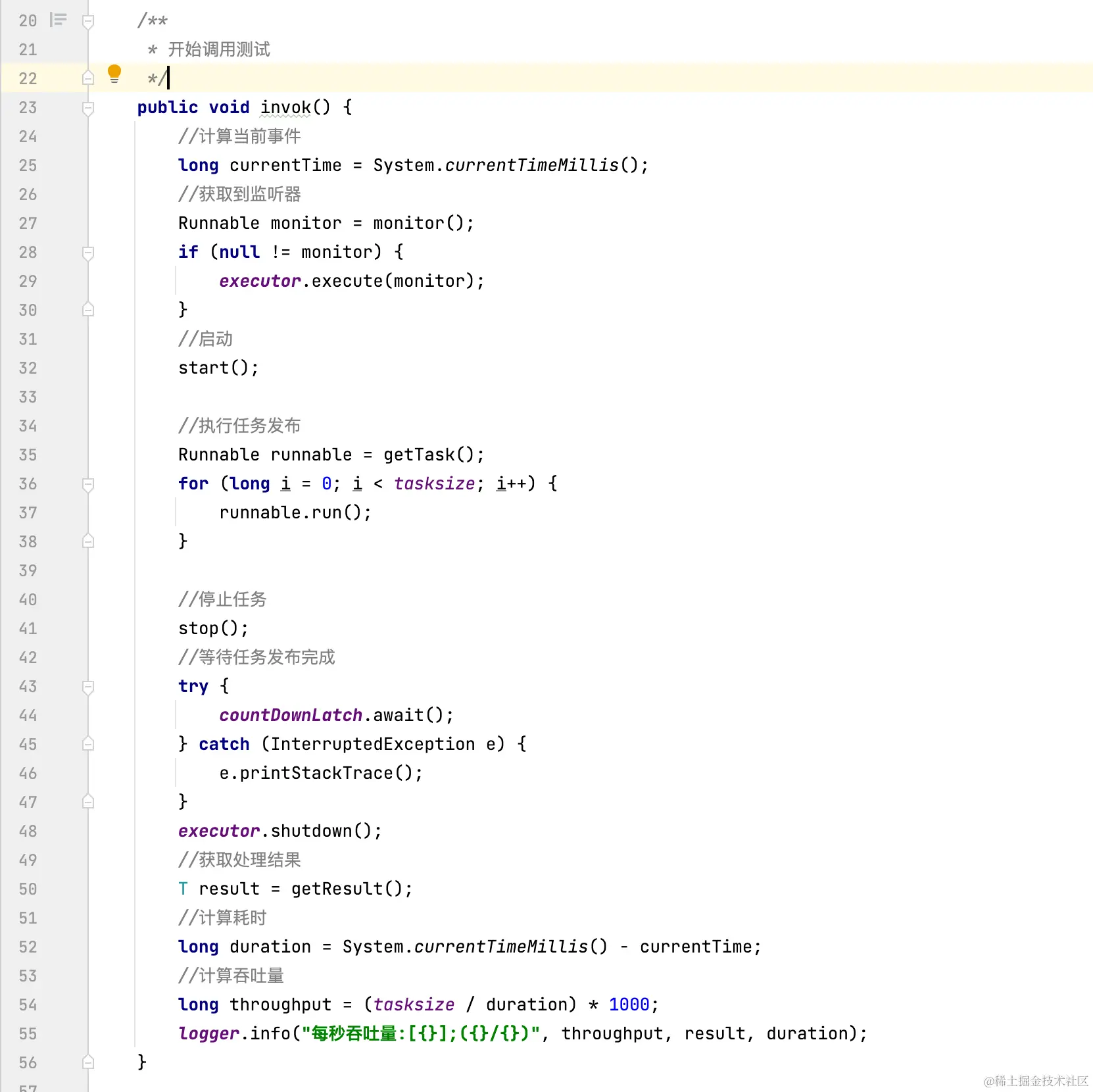Click the fold end marker at line 30
This screenshot has height=1092, width=1093.
88,309
